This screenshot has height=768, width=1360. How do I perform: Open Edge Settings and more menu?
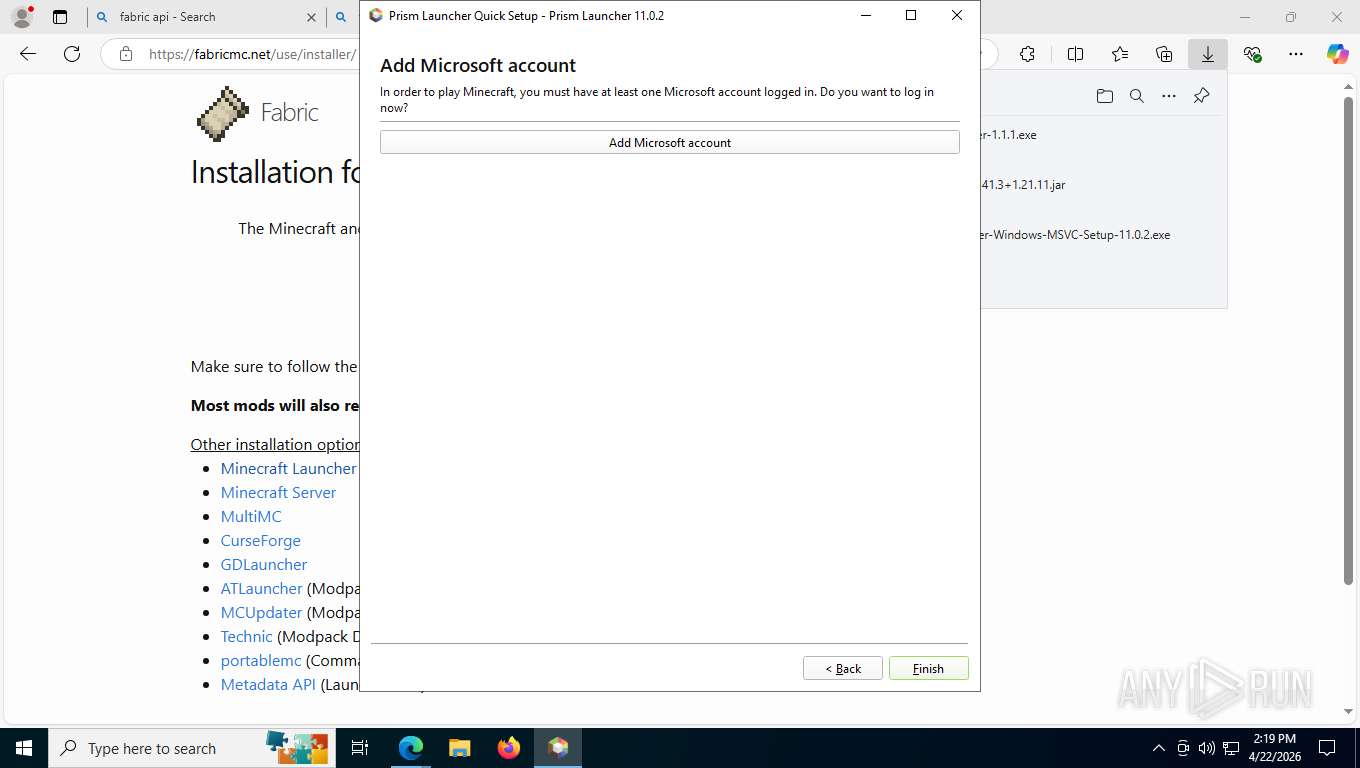pyautogui.click(x=1296, y=54)
